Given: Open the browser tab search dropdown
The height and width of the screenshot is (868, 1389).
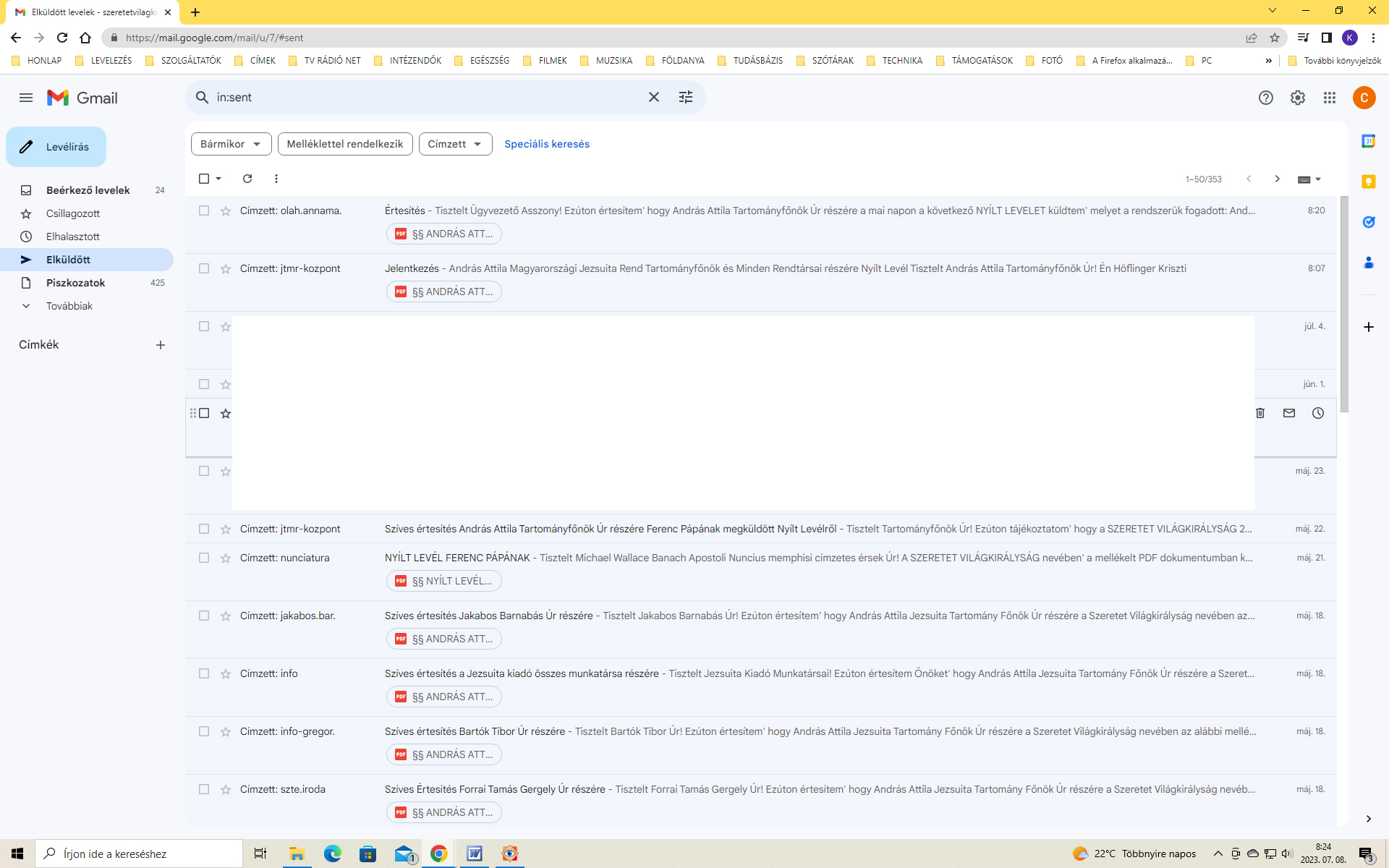Looking at the screenshot, I should tap(1273, 11).
